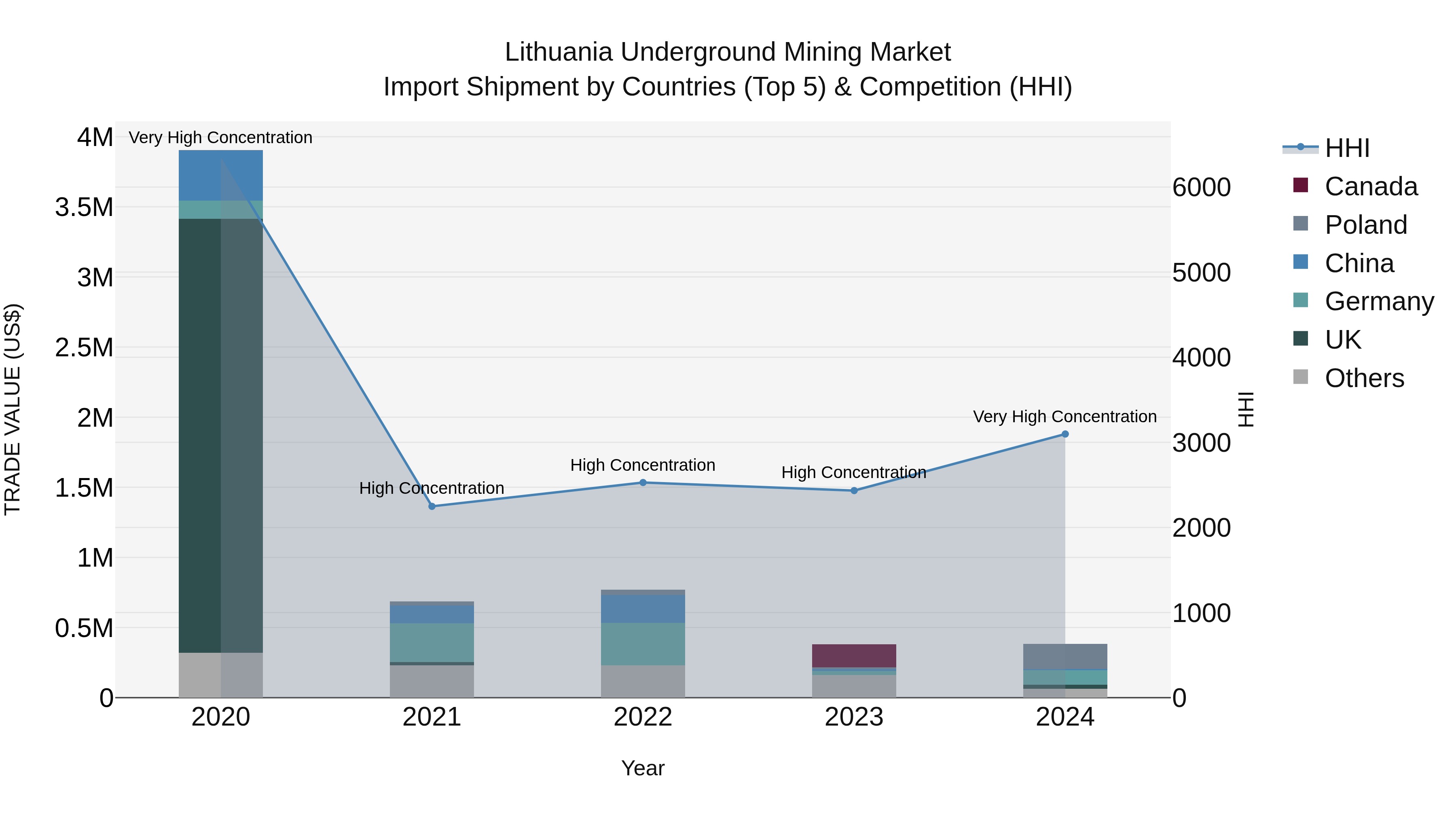Image resolution: width=1456 pixels, height=819 pixels.
Task: Click the Others segment of 2020 bar
Action: coord(221,675)
